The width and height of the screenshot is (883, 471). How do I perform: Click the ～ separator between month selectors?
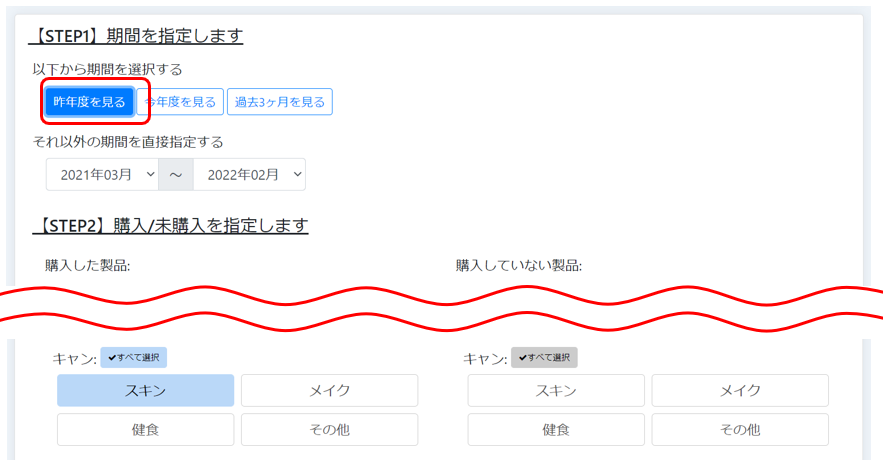(176, 174)
